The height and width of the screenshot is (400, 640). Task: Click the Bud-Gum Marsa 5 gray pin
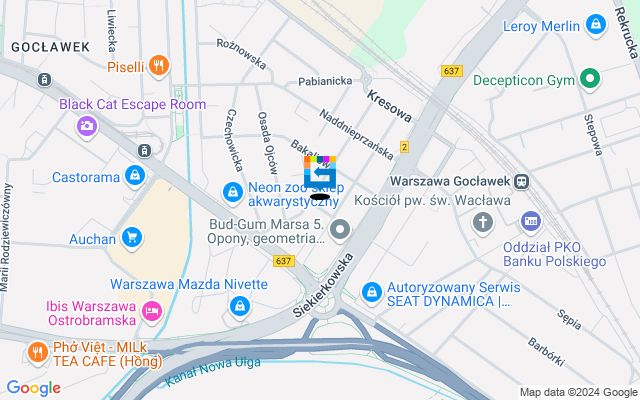340,231
